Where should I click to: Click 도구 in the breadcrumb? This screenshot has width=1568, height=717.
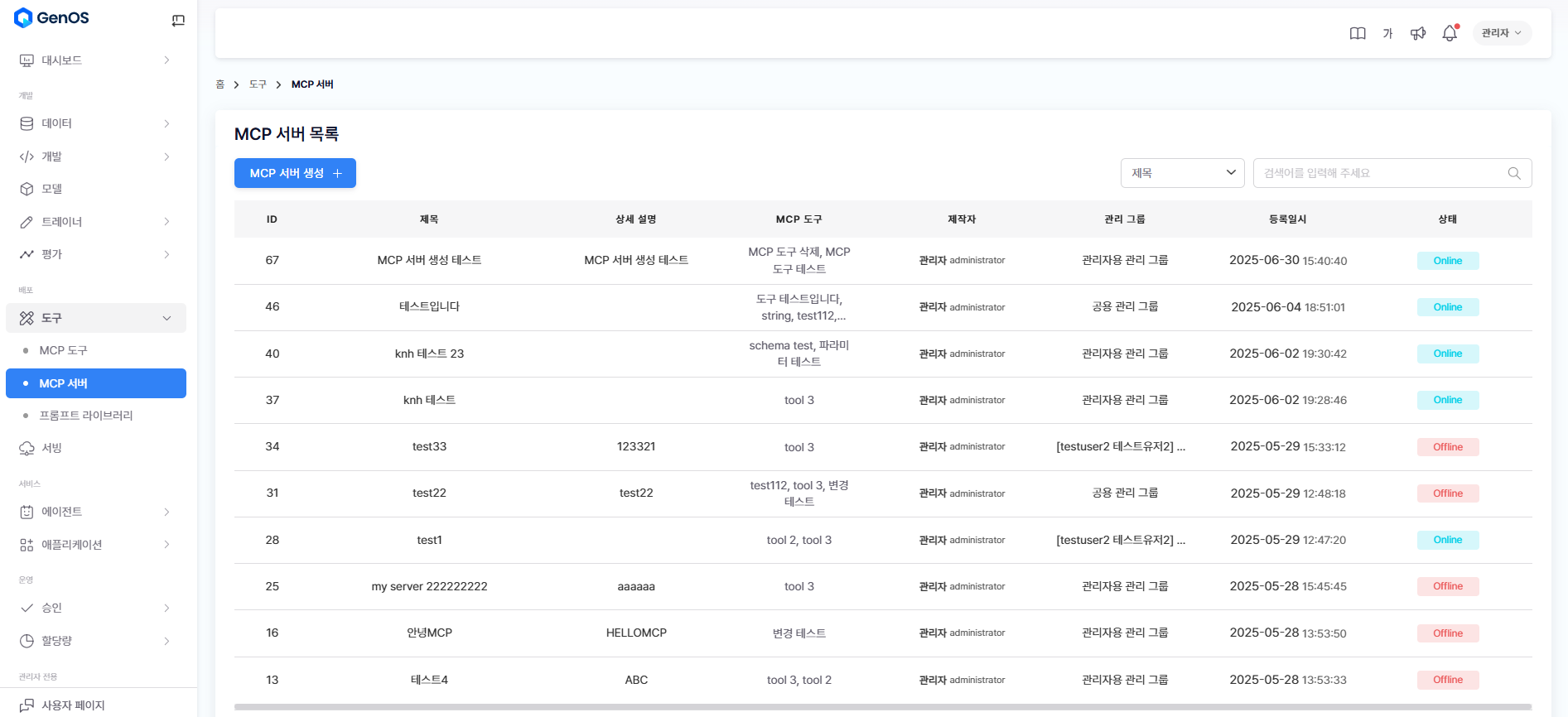(x=258, y=84)
